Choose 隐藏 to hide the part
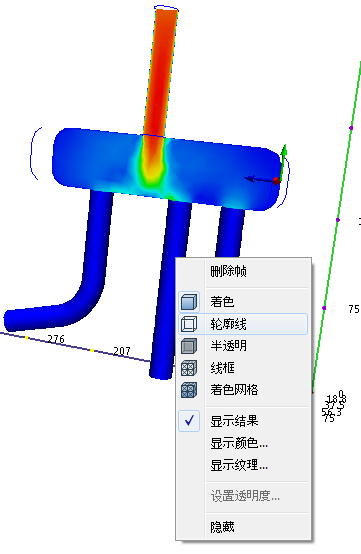Screen dimensions: 361x554 coord(222,527)
